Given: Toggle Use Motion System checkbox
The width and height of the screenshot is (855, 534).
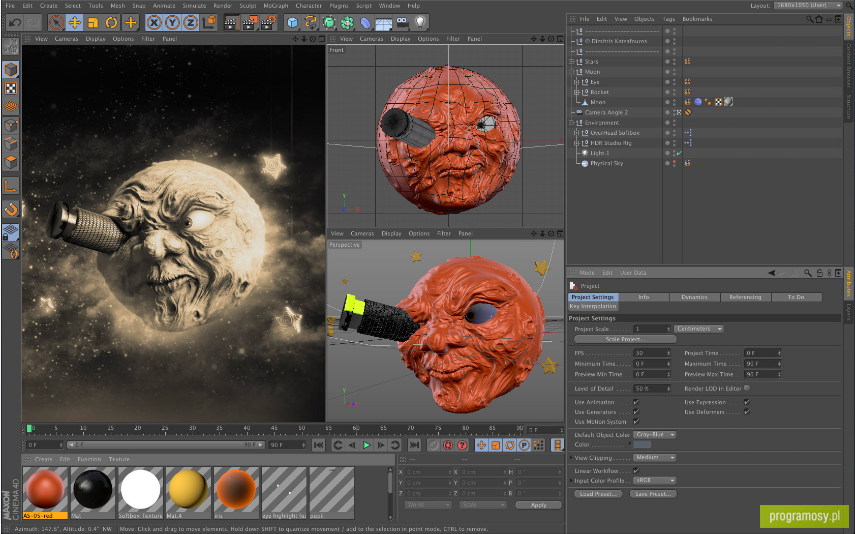Looking at the screenshot, I should click(636, 422).
